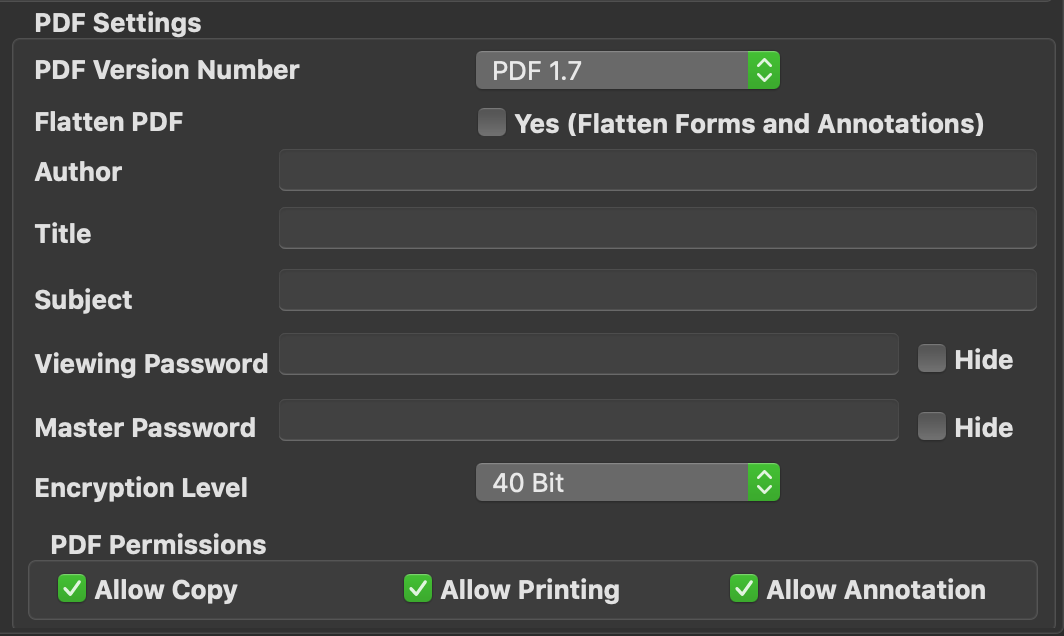Open the Encryption Level dropdown
1064x636 pixels.
point(627,482)
